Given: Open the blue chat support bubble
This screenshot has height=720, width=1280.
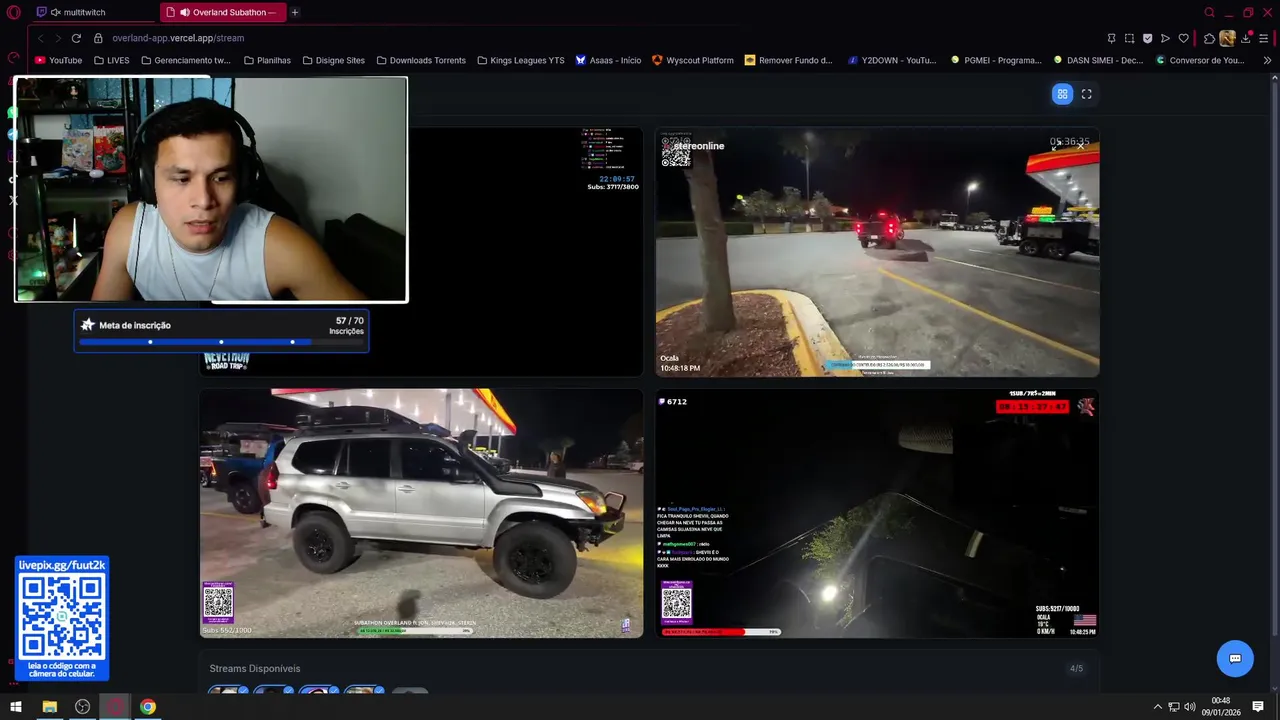Looking at the screenshot, I should tap(1235, 658).
